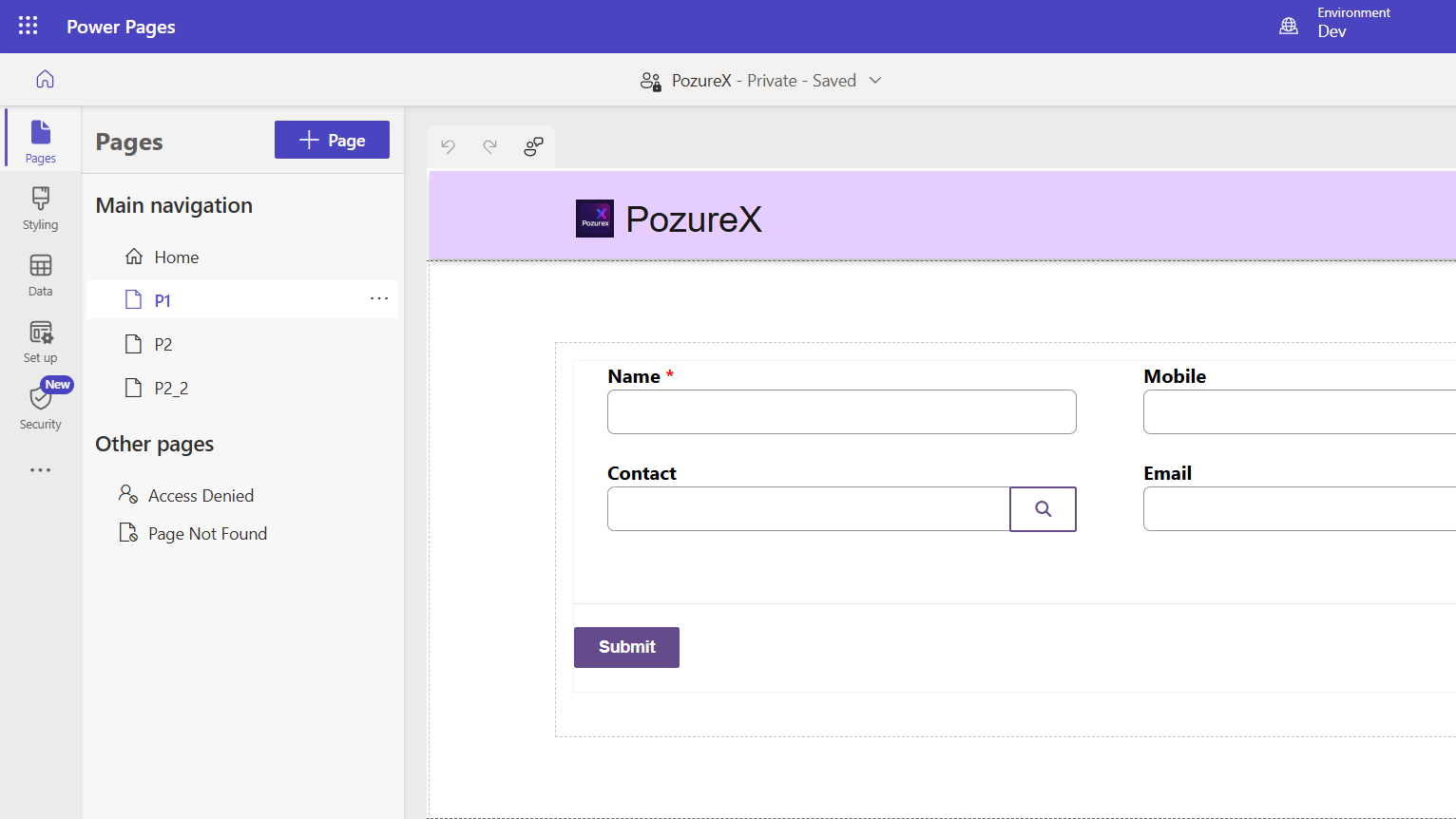This screenshot has width=1456, height=819.
Task: Click the Power Pages title
Action: [x=121, y=27]
